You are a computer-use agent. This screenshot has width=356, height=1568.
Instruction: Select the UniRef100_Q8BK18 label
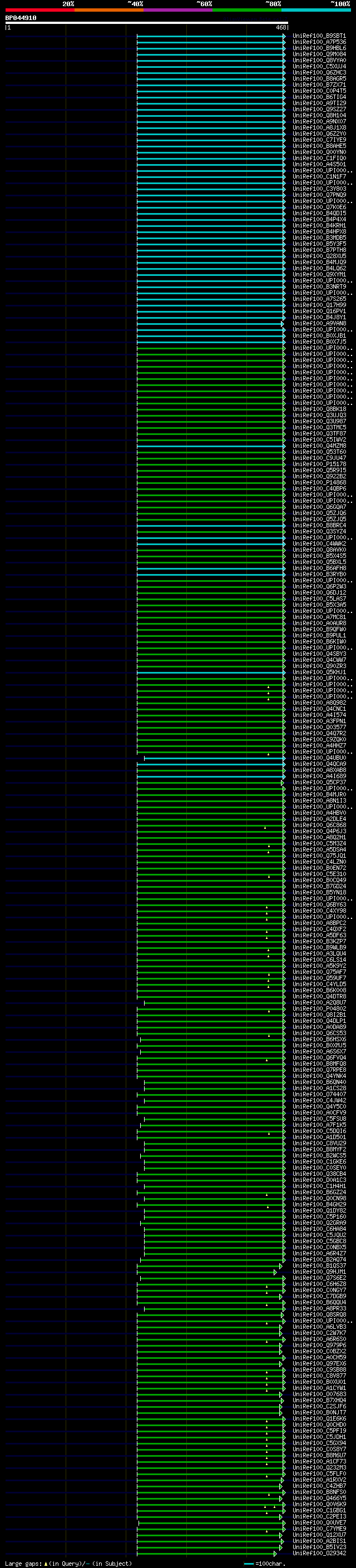click(x=319, y=409)
